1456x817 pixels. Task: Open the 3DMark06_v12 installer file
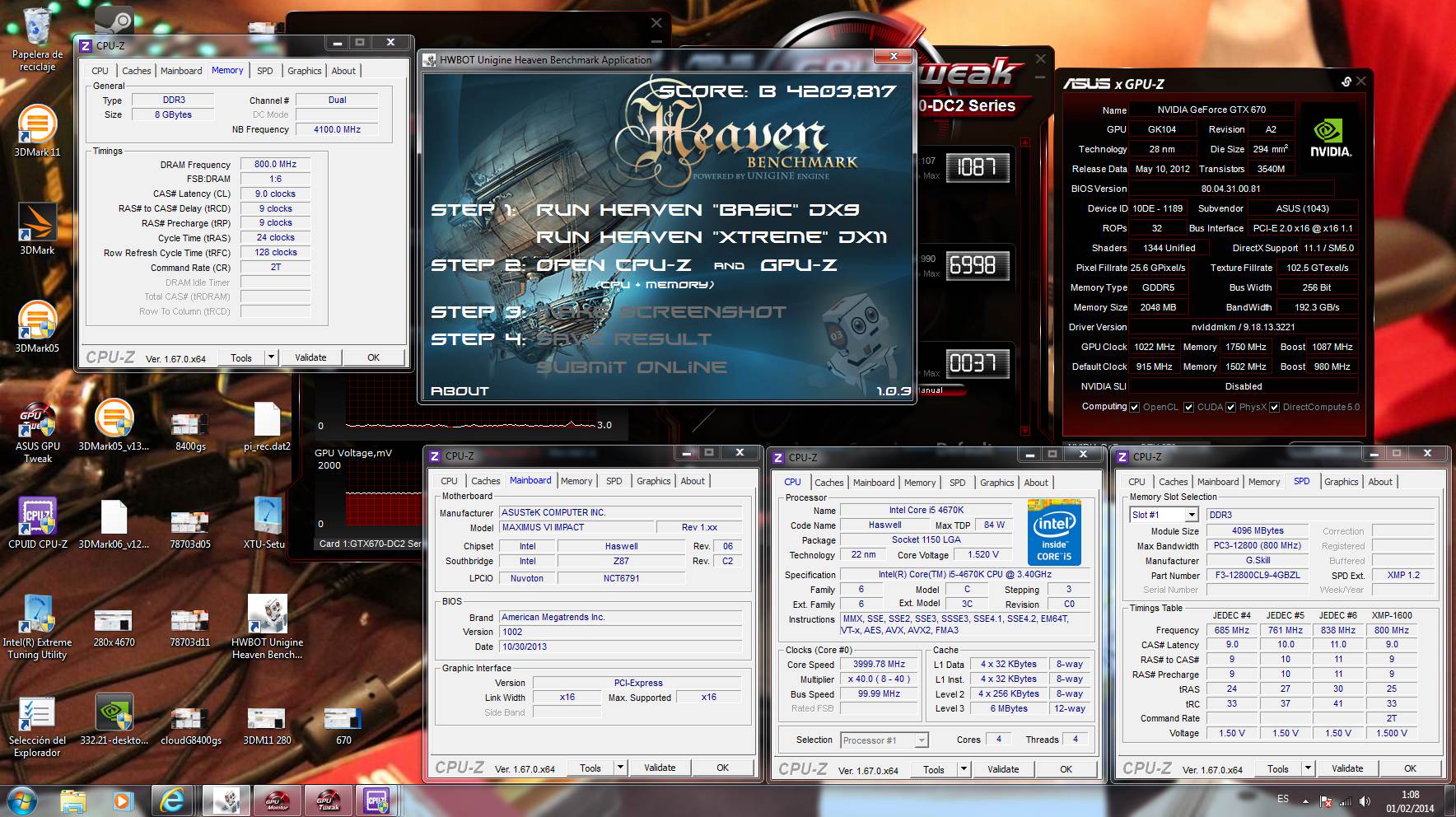114,523
